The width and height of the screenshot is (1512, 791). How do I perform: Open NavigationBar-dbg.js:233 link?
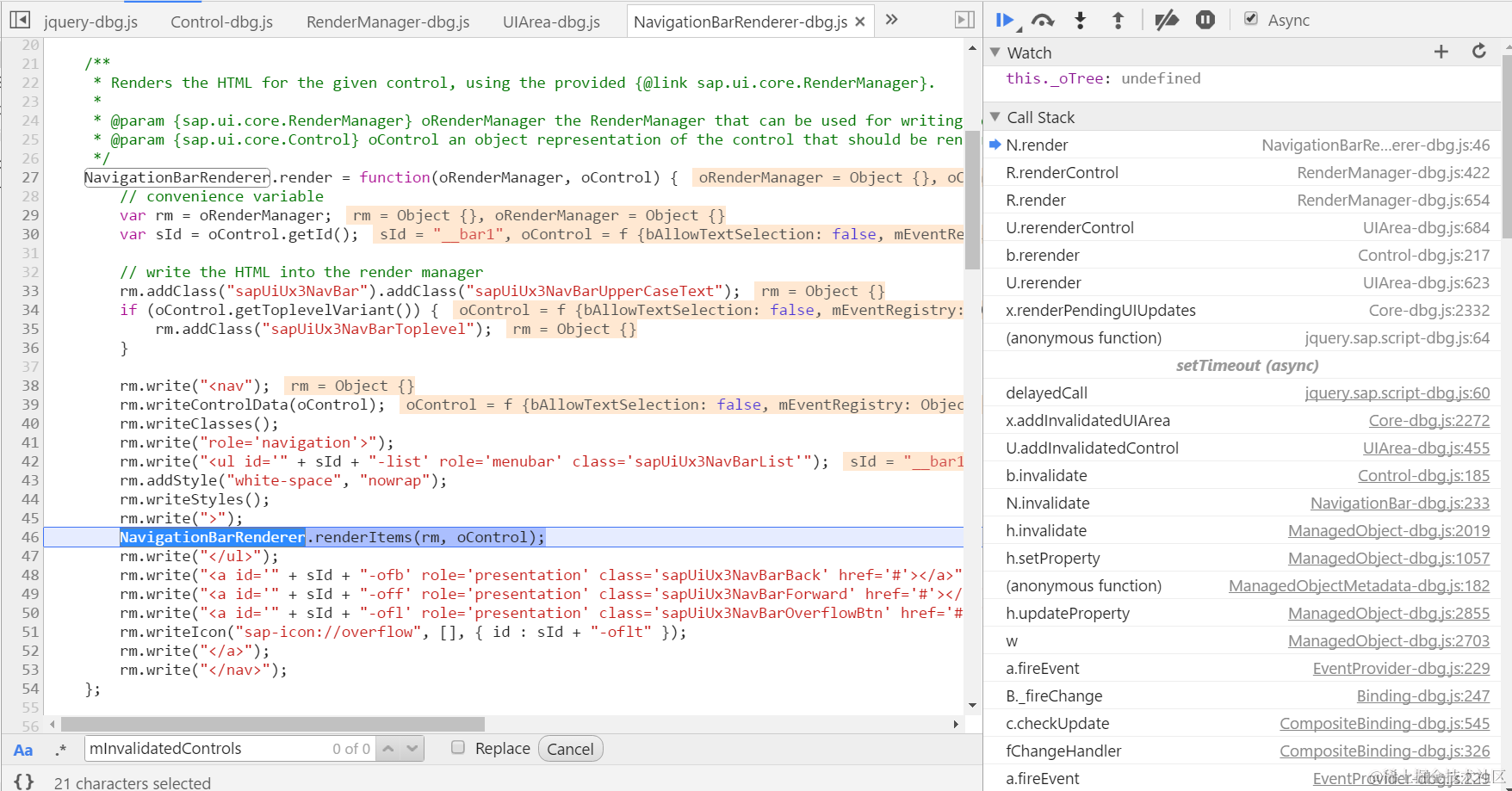(1400, 504)
